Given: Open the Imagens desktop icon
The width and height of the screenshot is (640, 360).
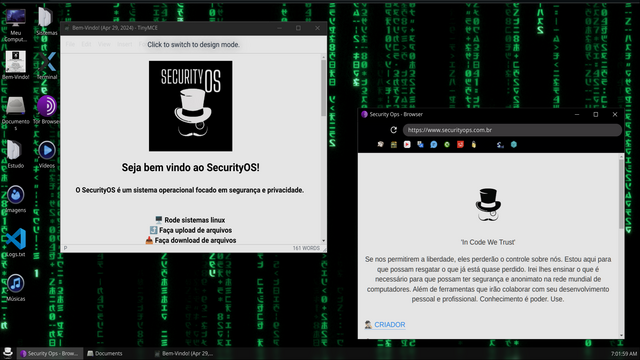Looking at the screenshot, I should pyautogui.click(x=16, y=199).
